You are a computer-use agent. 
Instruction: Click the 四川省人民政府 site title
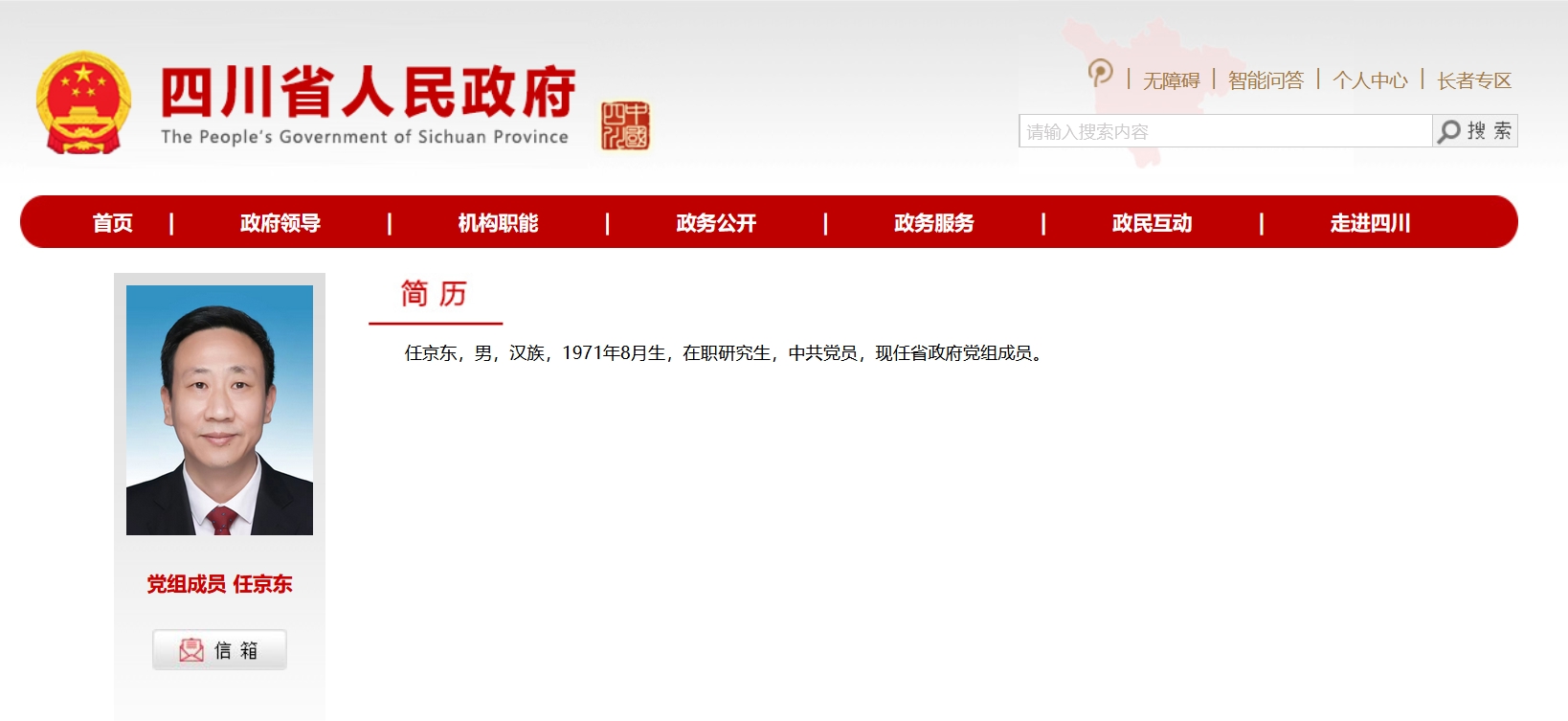[x=368, y=93]
